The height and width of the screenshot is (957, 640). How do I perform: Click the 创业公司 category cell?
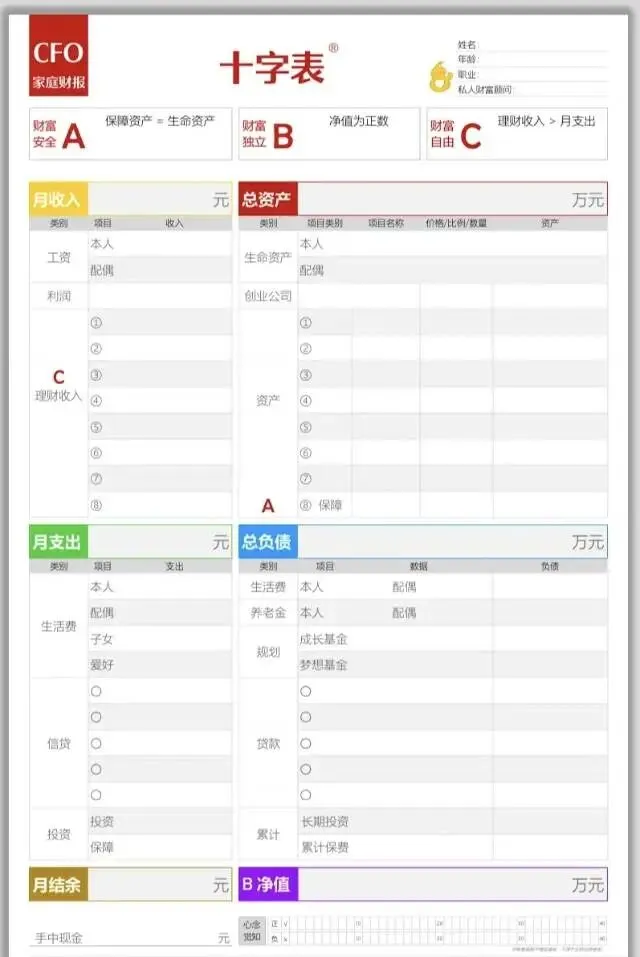pyautogui.click(x=268, y=296)
